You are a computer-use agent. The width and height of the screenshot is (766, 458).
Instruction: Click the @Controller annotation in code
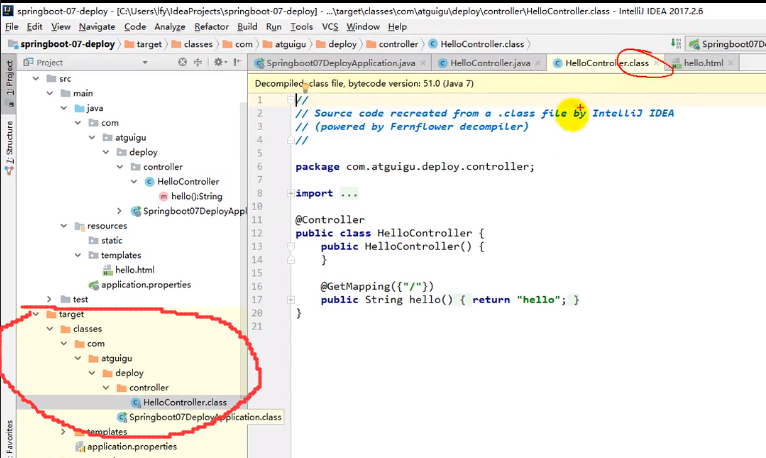click(330, 220)
